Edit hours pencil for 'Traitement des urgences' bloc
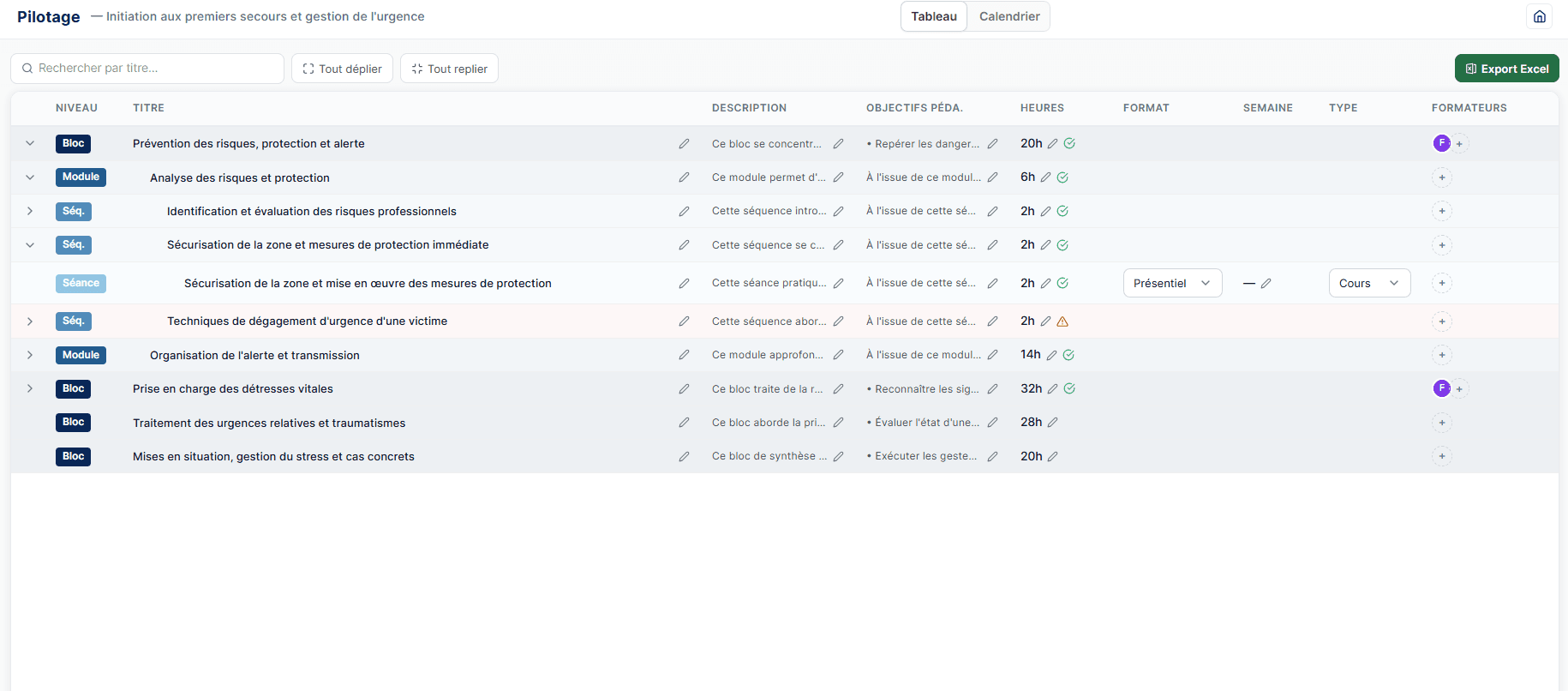This screenshot has height=691, width=1568. pos(1052,423)
